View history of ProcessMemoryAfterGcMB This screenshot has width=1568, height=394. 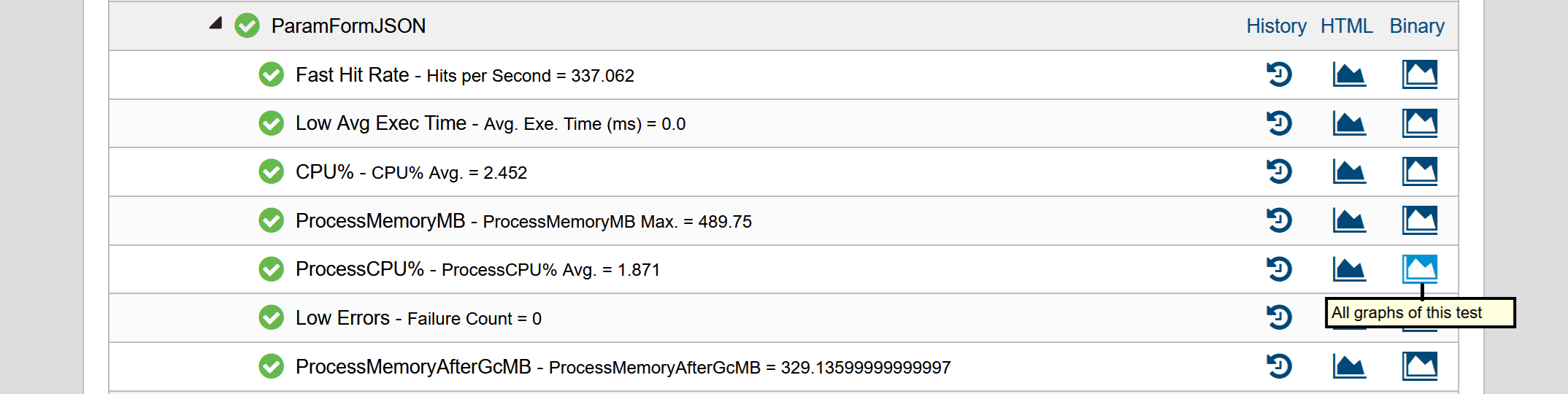(1279, 366)
